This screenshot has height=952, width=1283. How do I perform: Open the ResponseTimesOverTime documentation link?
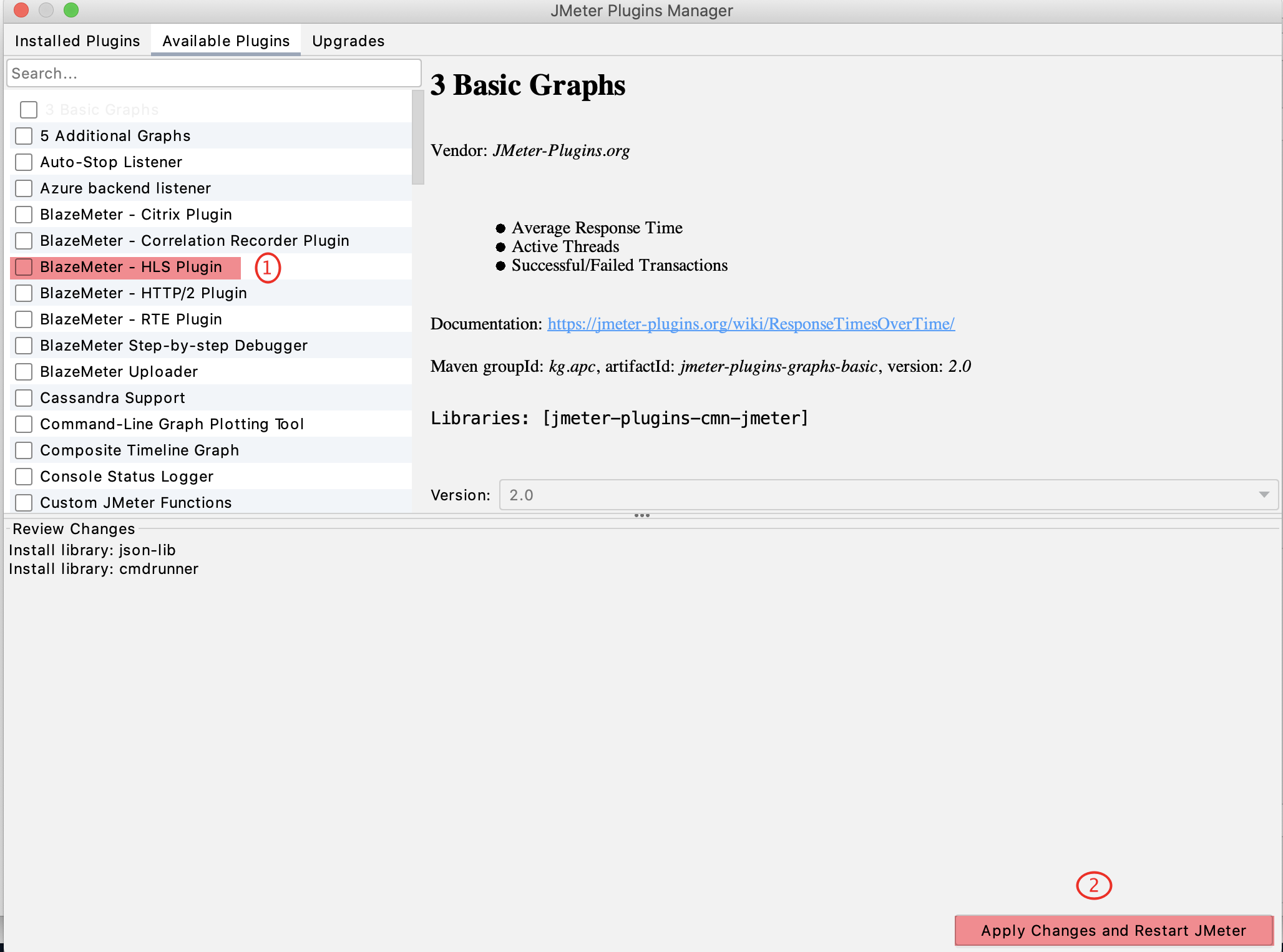coord(751,324)
